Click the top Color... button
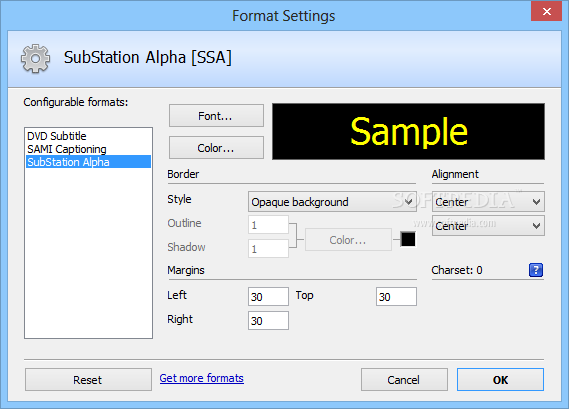Screen dimensions: 569x409 [x=216, y=148]
